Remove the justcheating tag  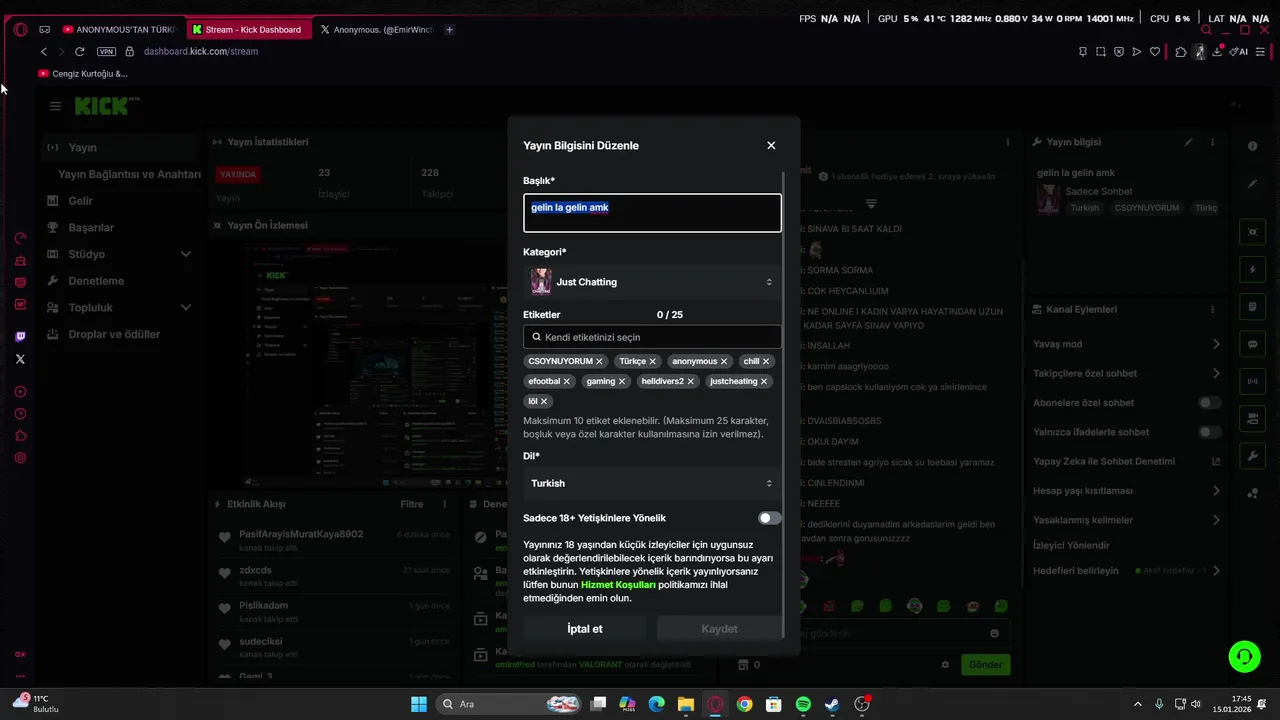click(763, 381)
